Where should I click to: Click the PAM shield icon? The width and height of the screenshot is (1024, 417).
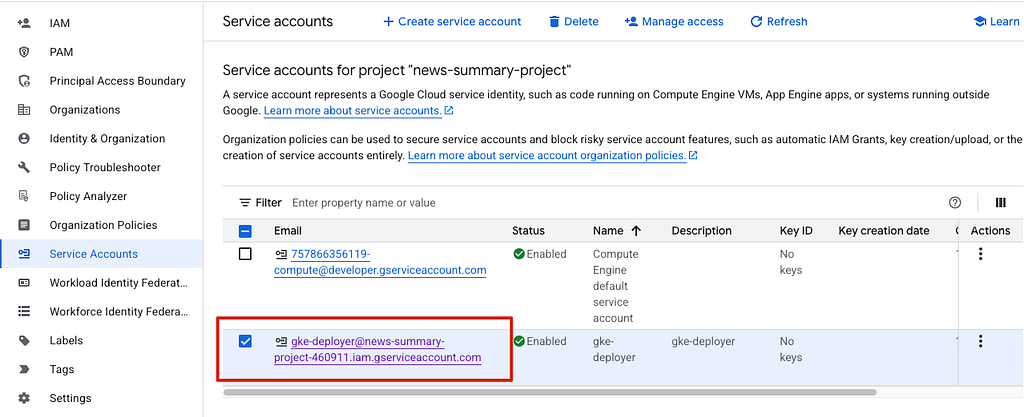pos(24,52)
